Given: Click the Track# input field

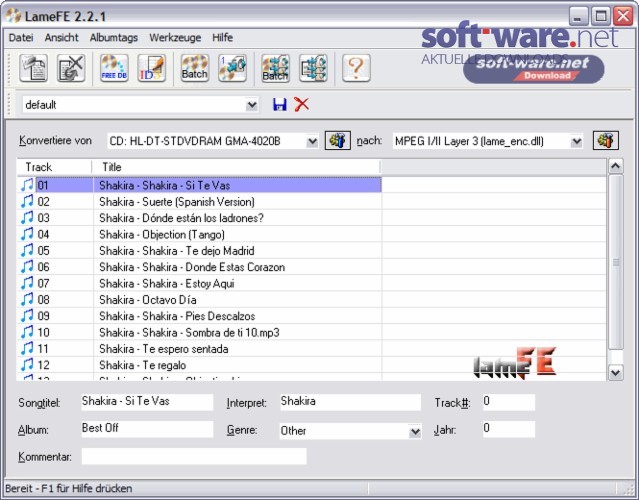Looking at the screenshot, I should pyautogui.click(x=509, y=402).
